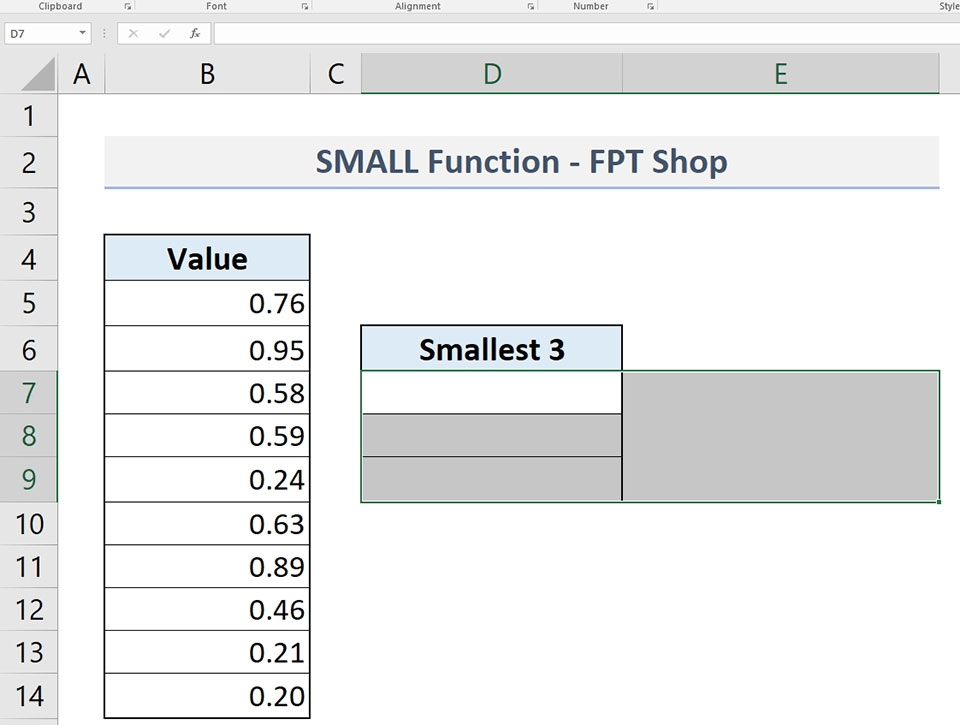
Task: Click the Name Box showing D7
Action: 40,33
